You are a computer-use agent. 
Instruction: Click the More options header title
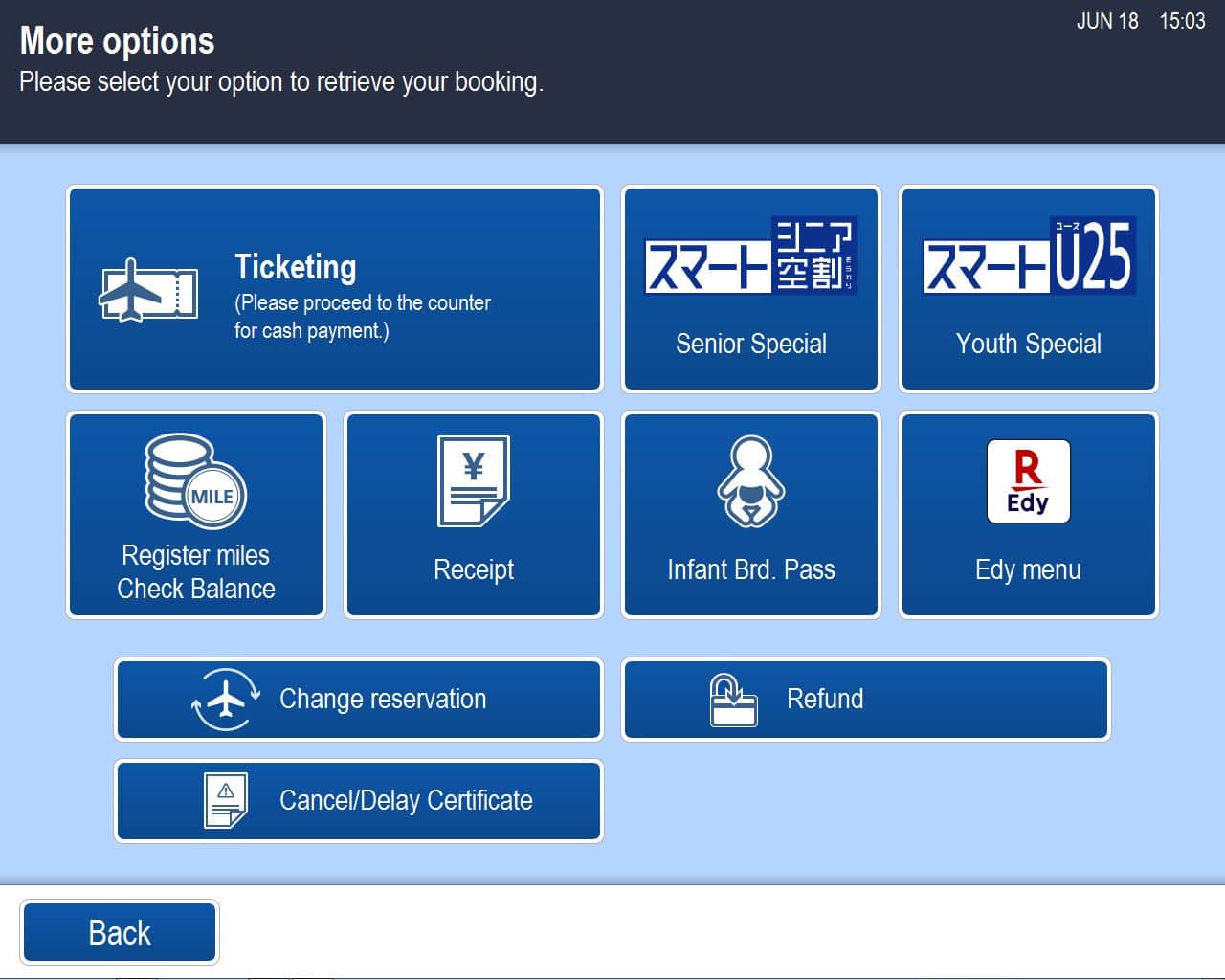coord(117,41)
